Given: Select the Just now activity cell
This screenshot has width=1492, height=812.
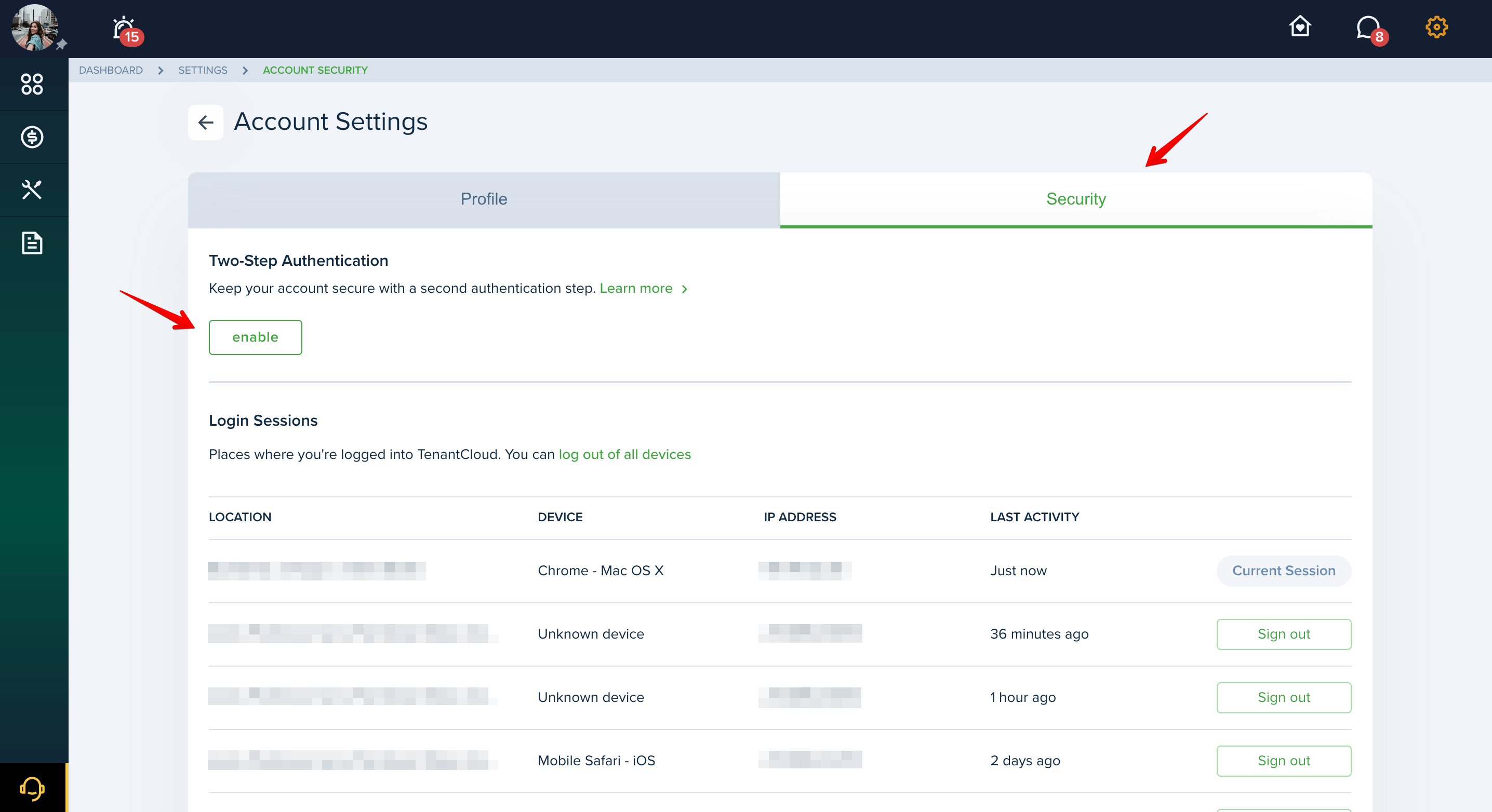Looking at the screenshot, I should 1019,571.
